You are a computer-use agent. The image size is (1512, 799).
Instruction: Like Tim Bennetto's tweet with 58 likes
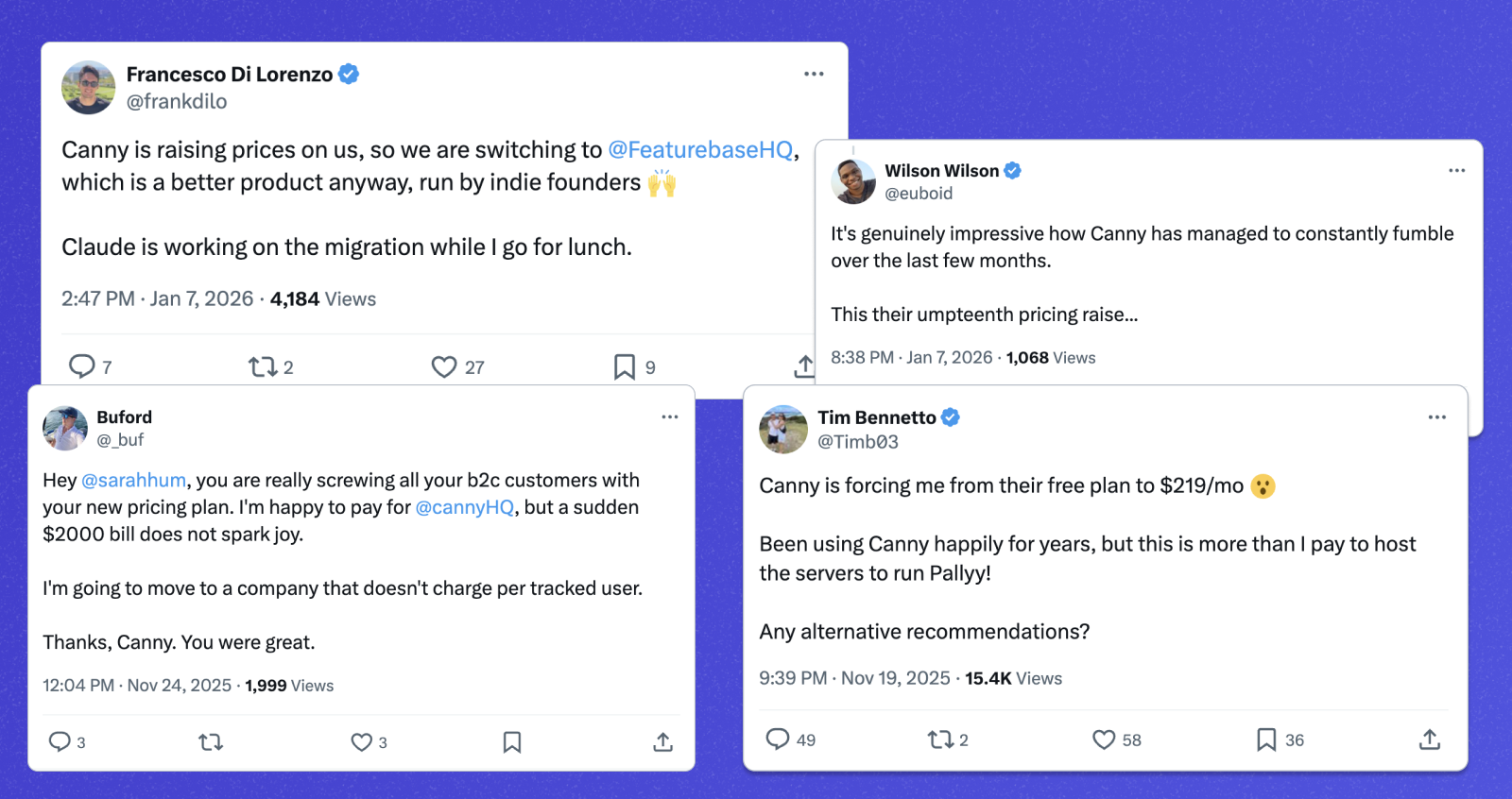1104,739
